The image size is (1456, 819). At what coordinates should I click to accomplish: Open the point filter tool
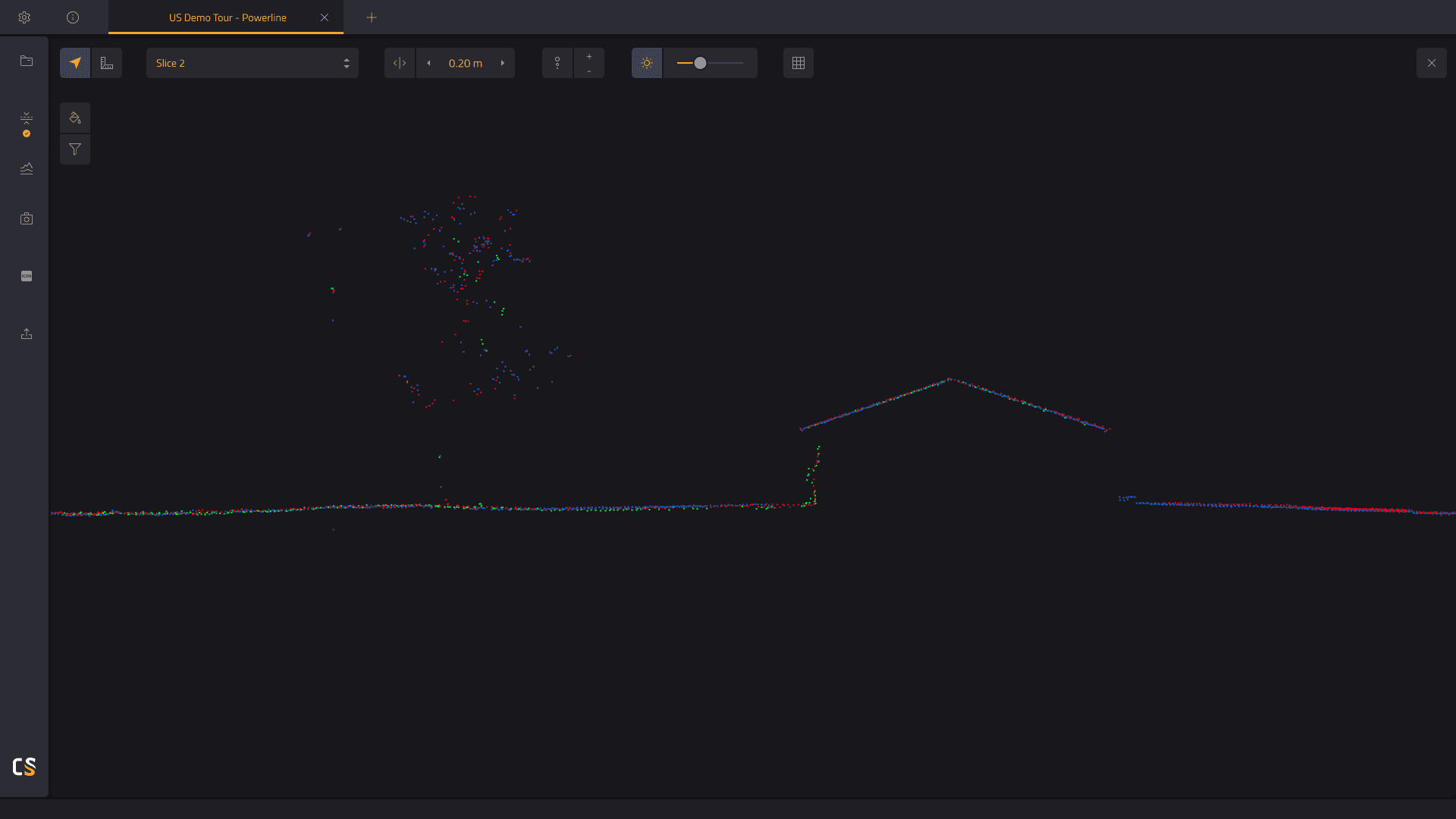tap(75, 149)
